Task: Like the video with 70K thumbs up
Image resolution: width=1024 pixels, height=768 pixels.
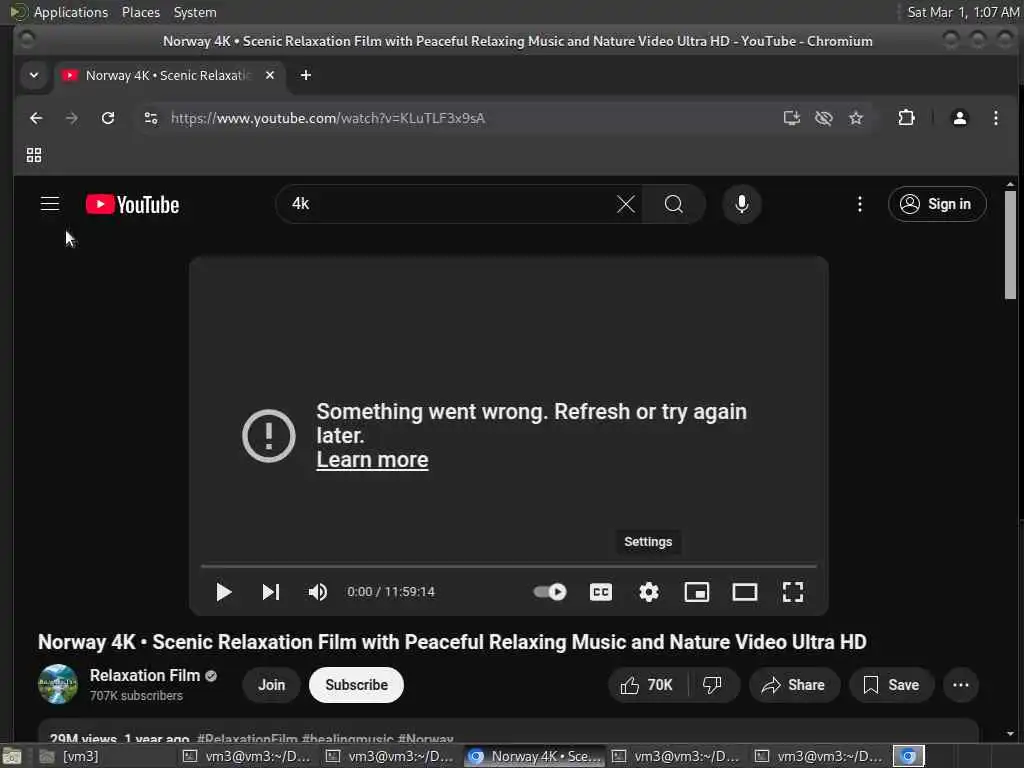Action: [x=647, y=684]
